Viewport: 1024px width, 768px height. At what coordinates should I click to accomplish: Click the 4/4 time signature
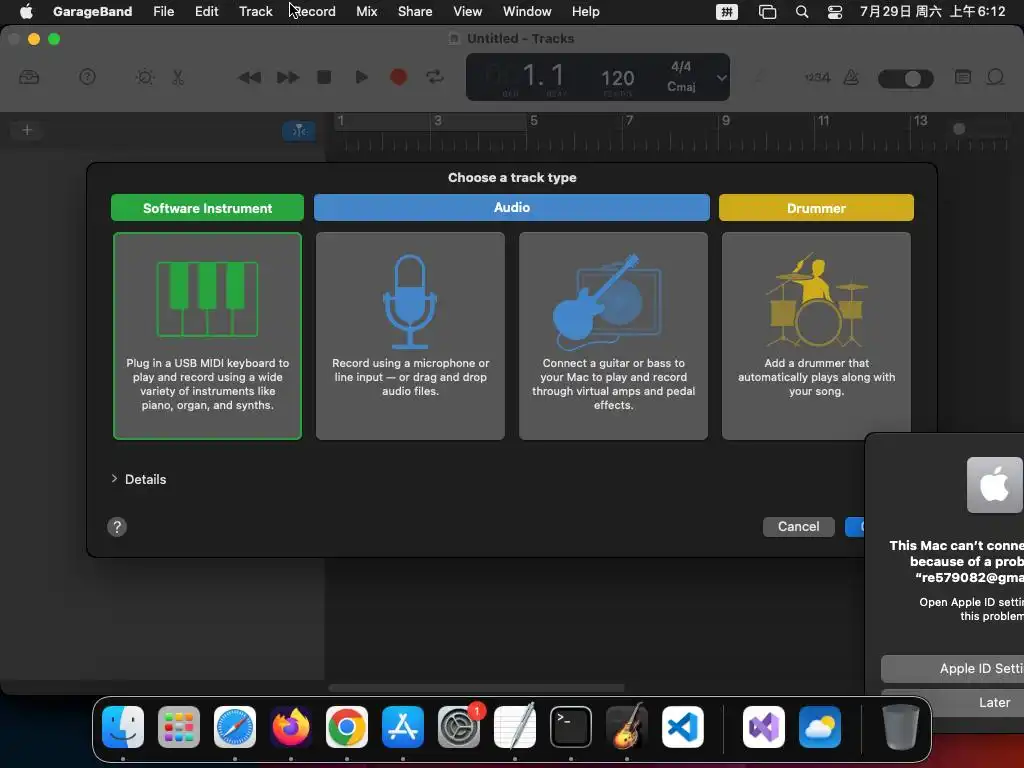(x=681, y=67)
